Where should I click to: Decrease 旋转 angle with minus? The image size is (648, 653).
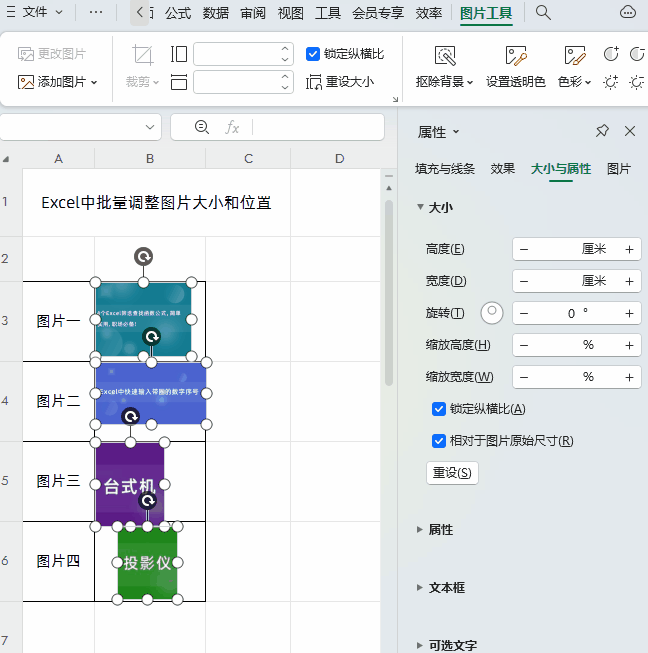pyautogui.click(x=524, y=314)
